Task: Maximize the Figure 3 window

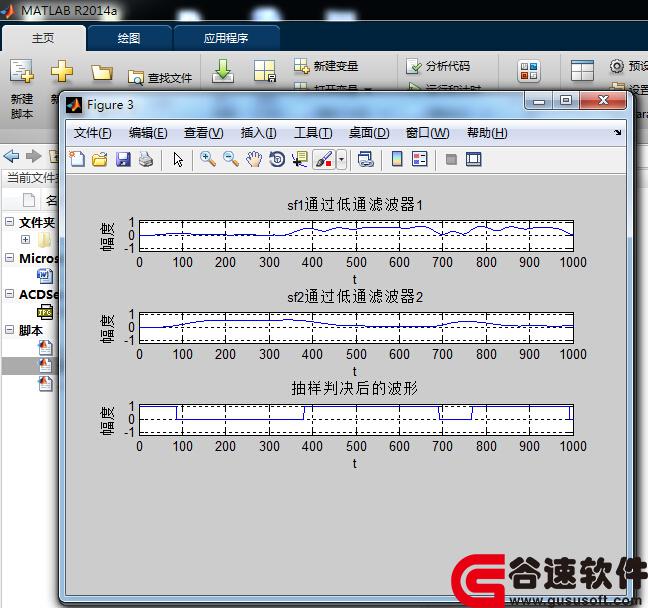Action: click(x=566, y=100)
